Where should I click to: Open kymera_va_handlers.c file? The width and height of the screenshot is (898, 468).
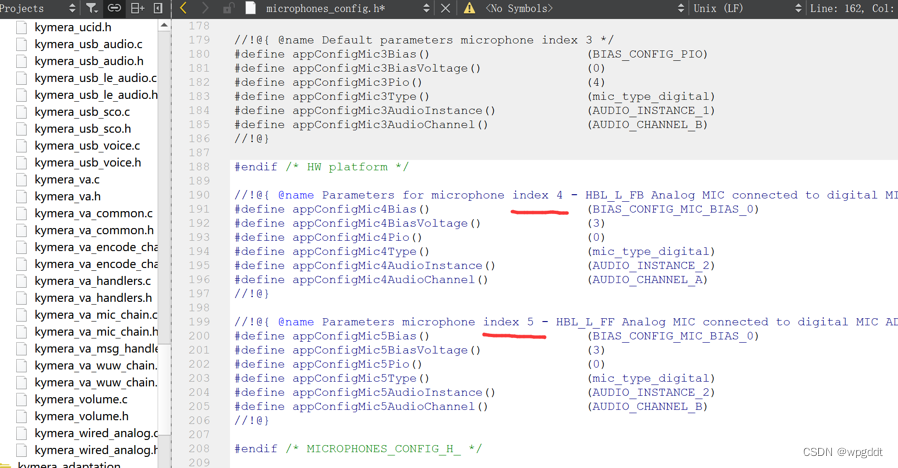pos(93,281)
